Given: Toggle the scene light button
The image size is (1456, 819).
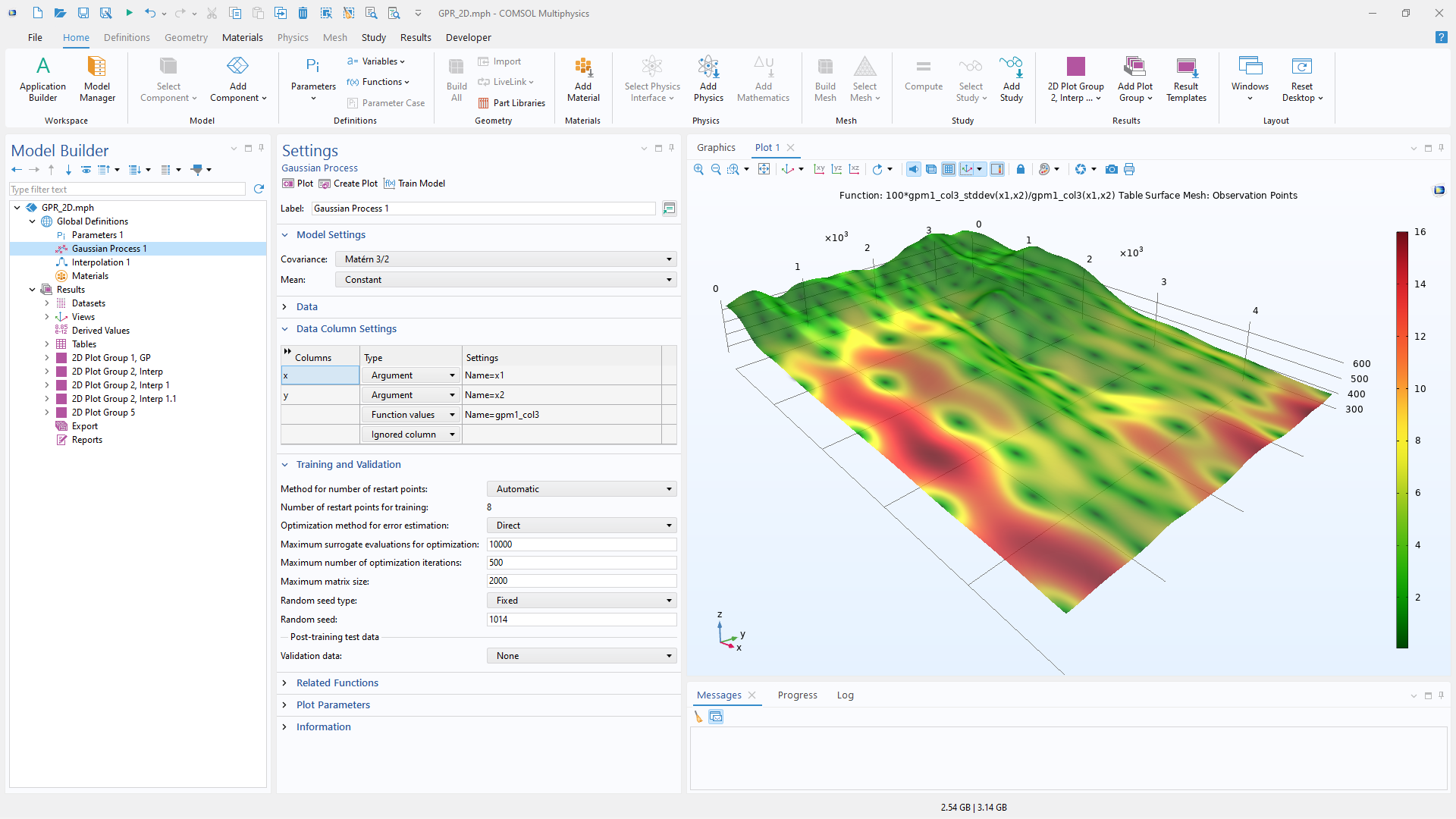Looking at the screenshot, I should pyautogui.click(x=914, y=169).
